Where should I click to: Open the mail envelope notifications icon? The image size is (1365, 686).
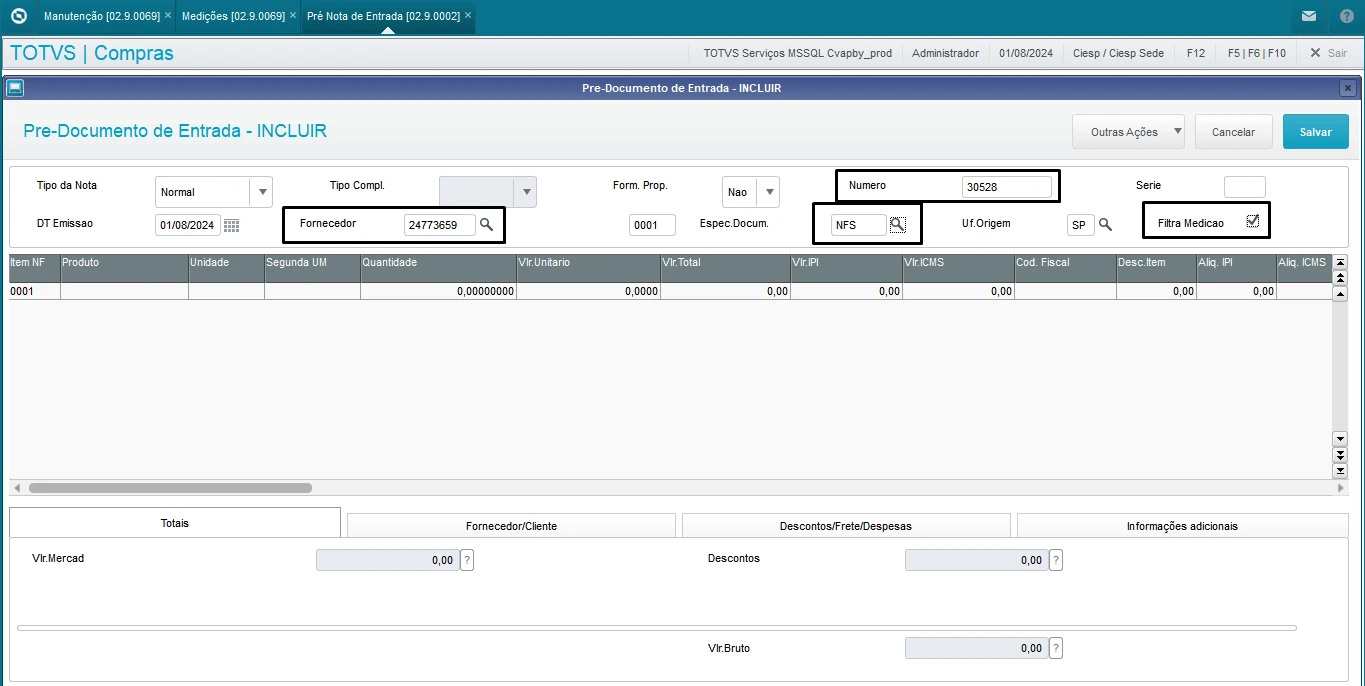[1308, 16]
